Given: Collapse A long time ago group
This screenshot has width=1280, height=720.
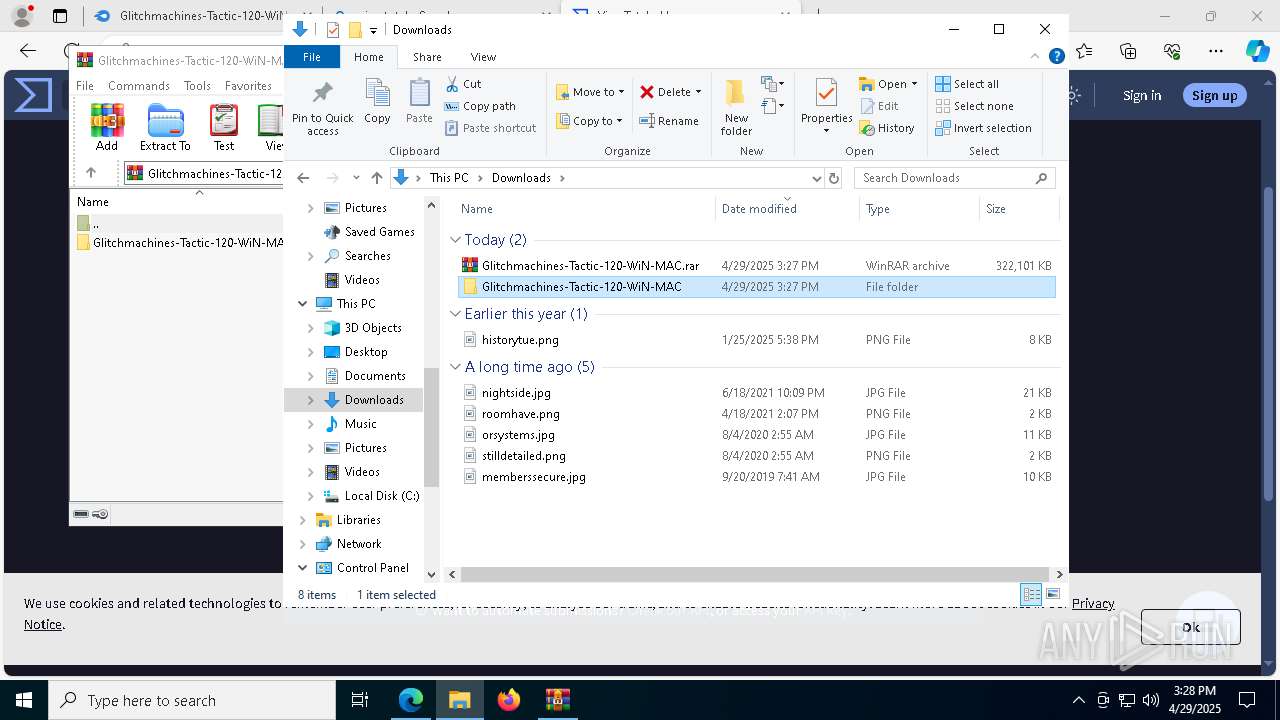Looking at the screenshot, I should click(x=455, y=367).
